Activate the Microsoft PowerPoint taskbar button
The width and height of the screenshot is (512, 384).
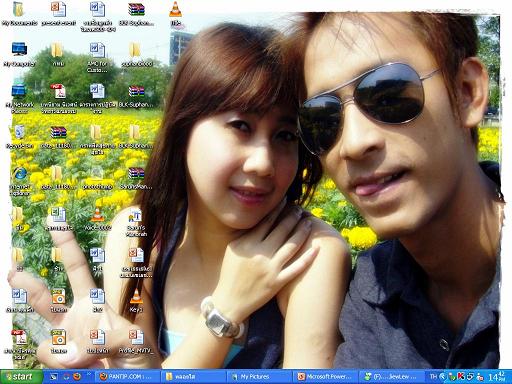pos(325,377)
